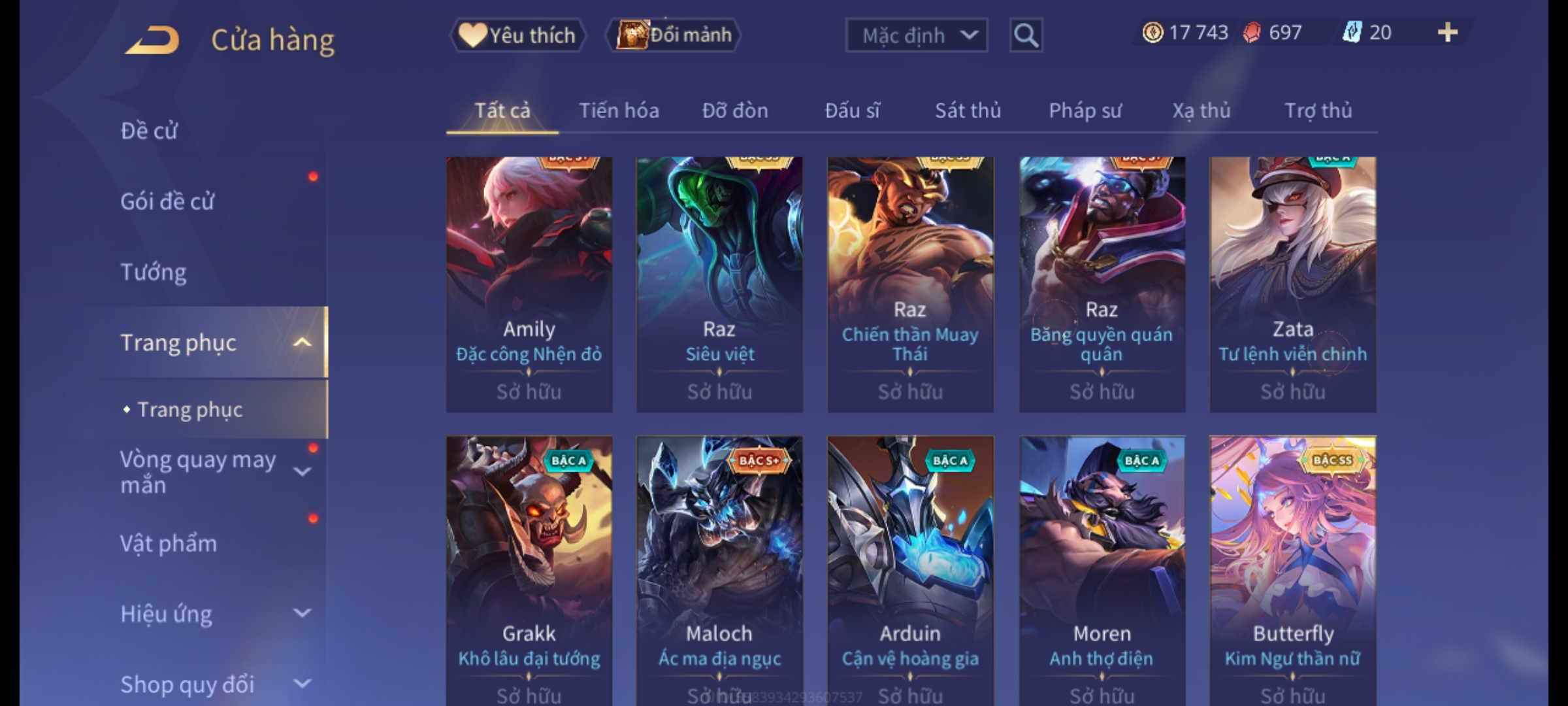Image resolution: width=1568 pixels, height=706 pixels.
Task: Tap the back arrow beside Cửa hàng
Action: click(153, 40)
